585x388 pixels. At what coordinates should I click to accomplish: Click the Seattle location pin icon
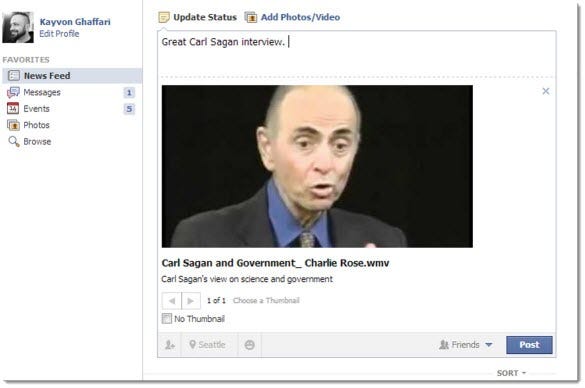(x=193, y=344)
